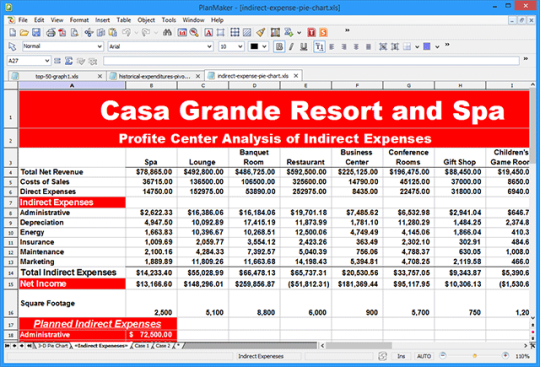
Task: Click zoom in plus button
Action: [x=505, y=356]
